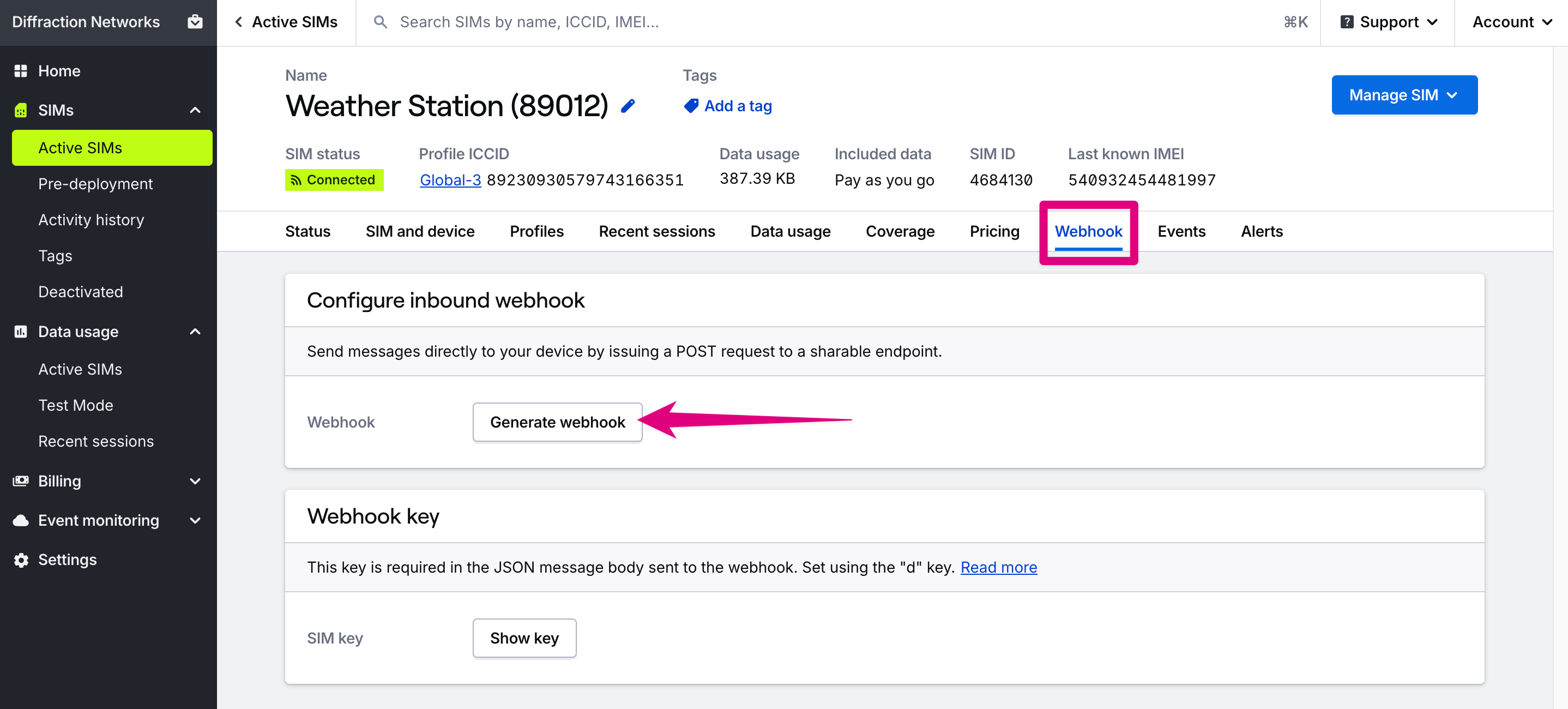Click the Data usage chart icon in sidebar

click(21, 332)
